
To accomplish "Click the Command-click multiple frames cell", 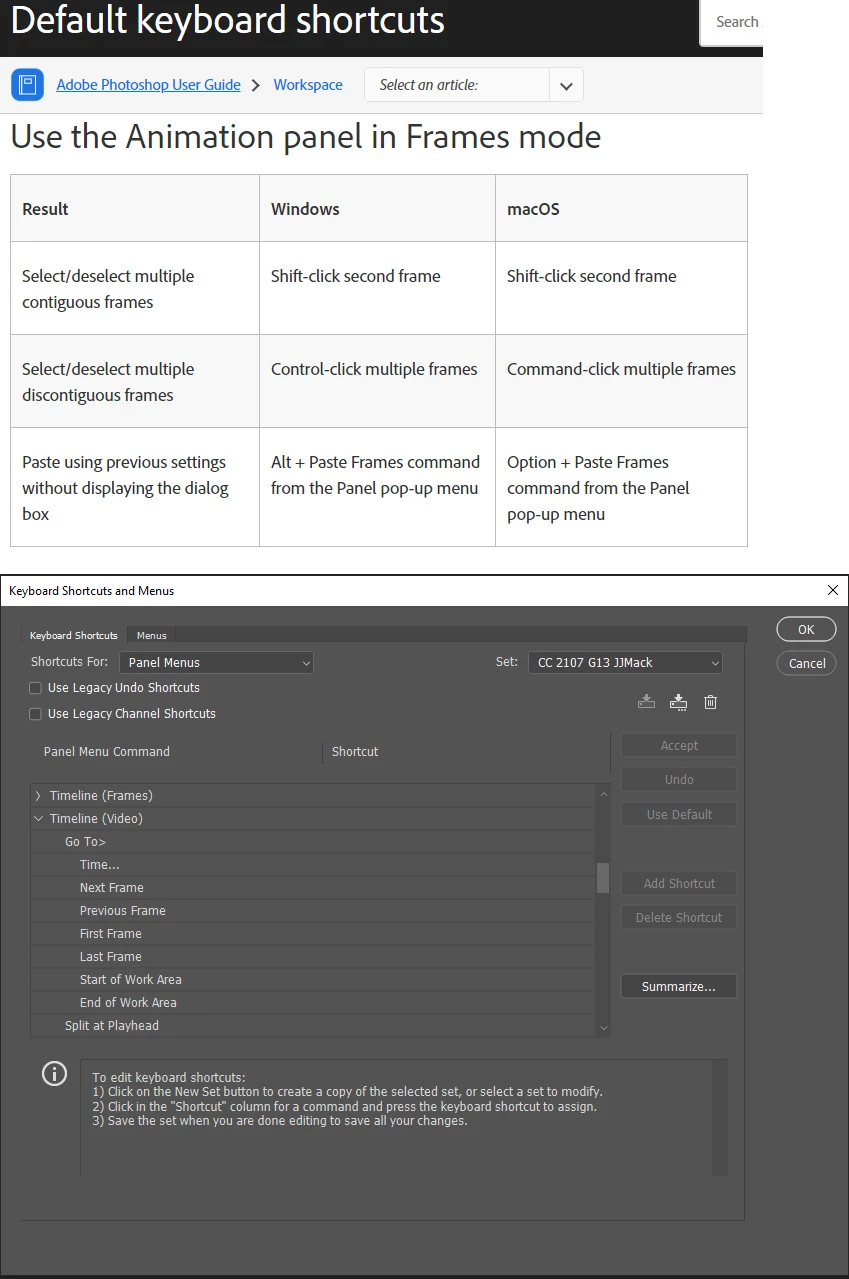I will pos(621,381).
